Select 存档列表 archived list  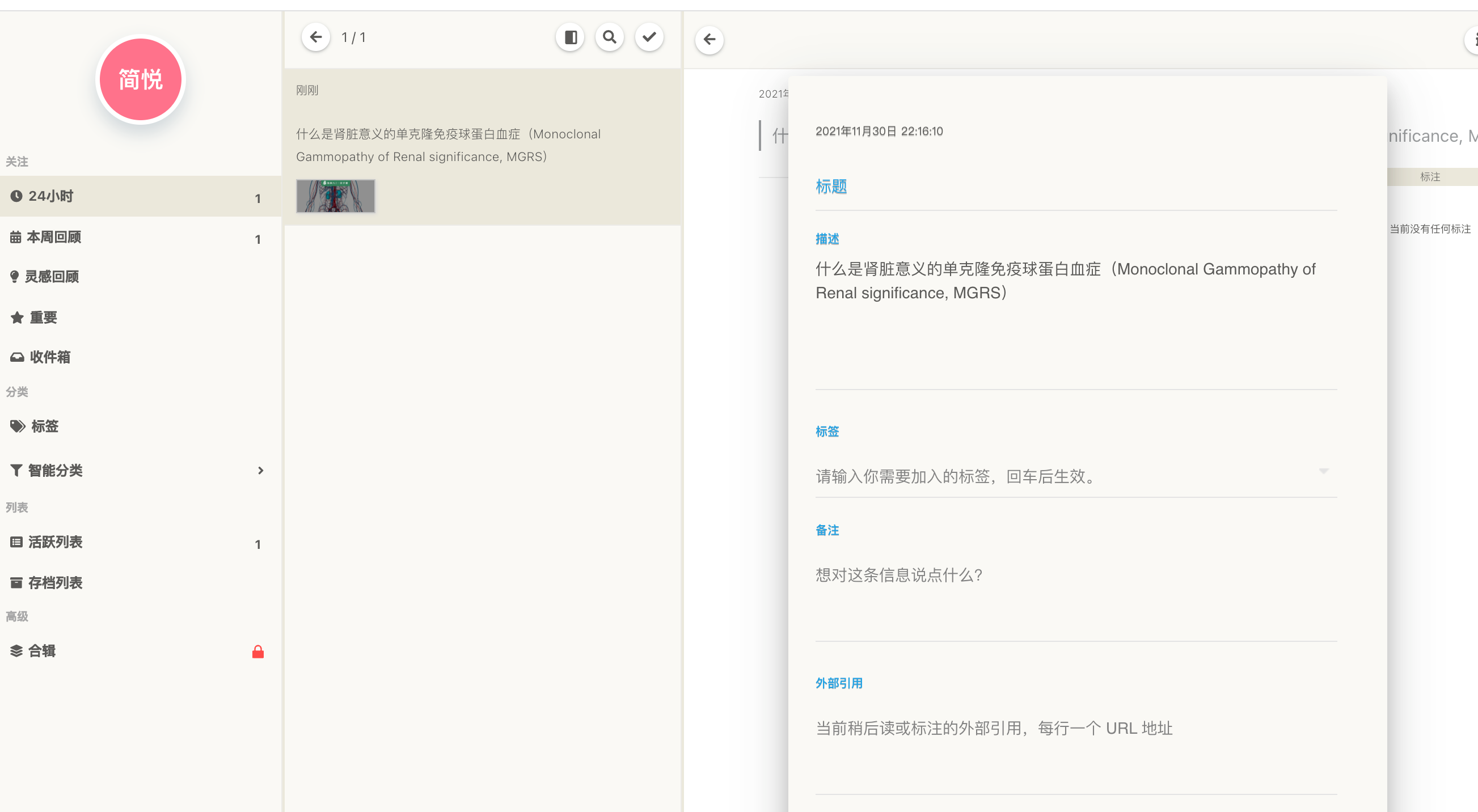point(56,582)
